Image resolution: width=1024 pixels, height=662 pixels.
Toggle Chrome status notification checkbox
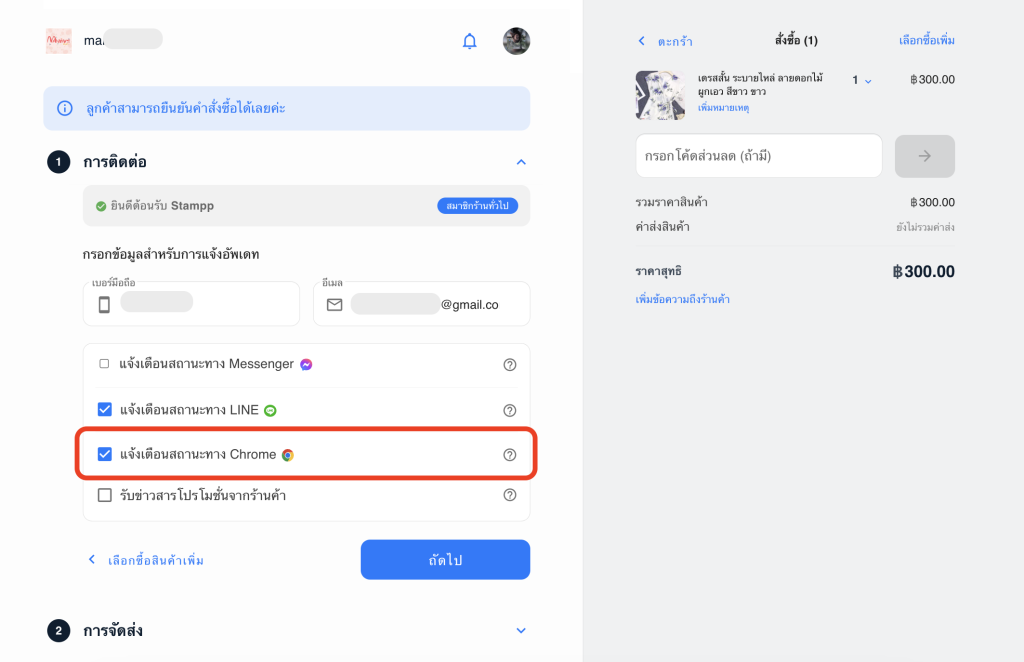[104, 454]
